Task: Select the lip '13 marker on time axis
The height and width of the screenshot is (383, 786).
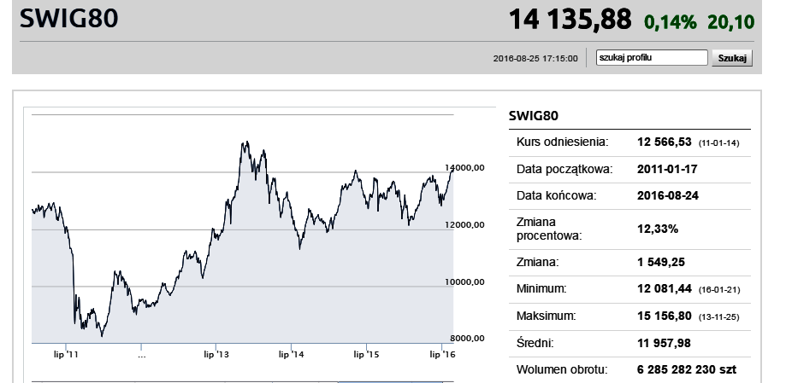Action: (216, 355)
